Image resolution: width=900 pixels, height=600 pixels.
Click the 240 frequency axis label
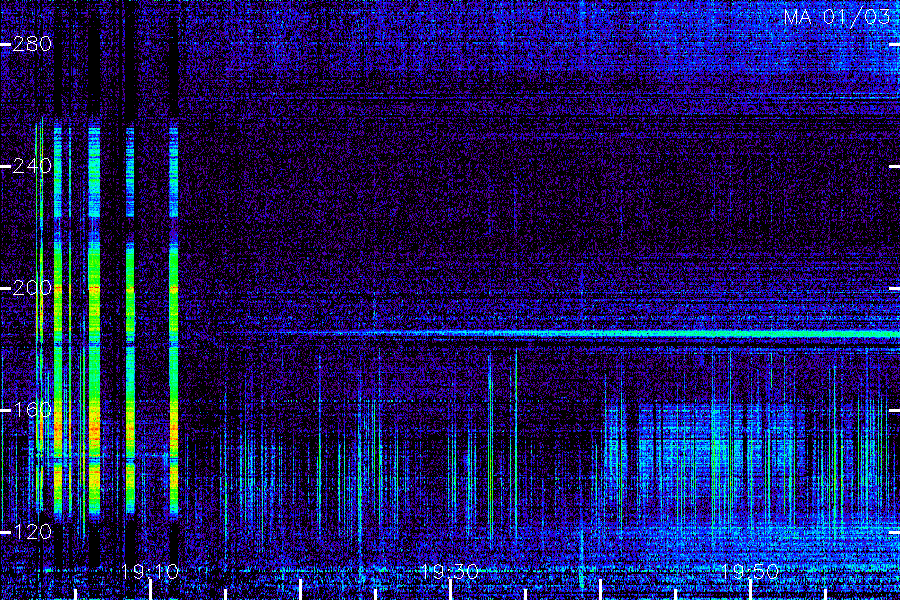32,167
